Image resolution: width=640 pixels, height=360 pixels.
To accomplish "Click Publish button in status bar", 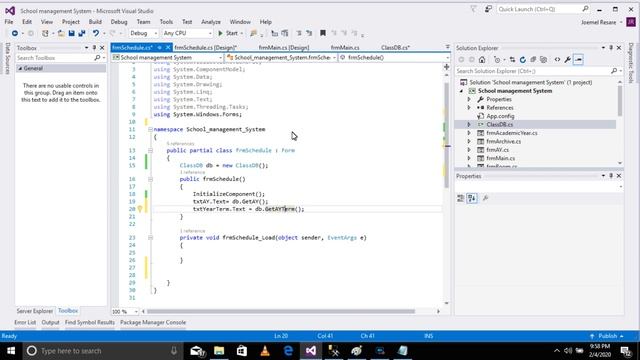I will click(x=607, y=336).
